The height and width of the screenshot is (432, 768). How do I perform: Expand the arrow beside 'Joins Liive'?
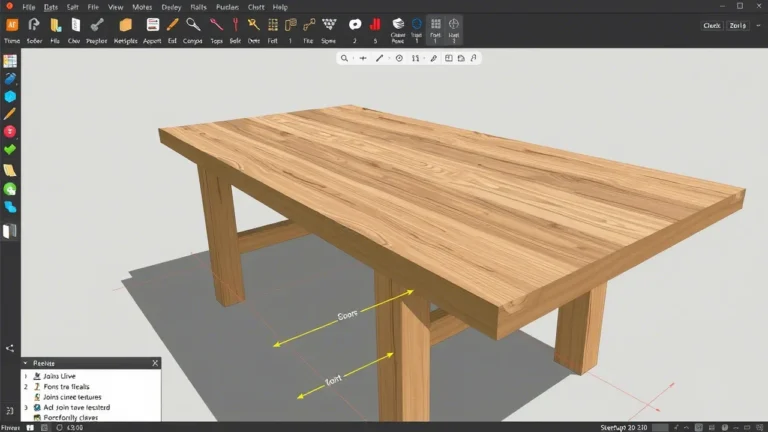[x=26, y=376]
